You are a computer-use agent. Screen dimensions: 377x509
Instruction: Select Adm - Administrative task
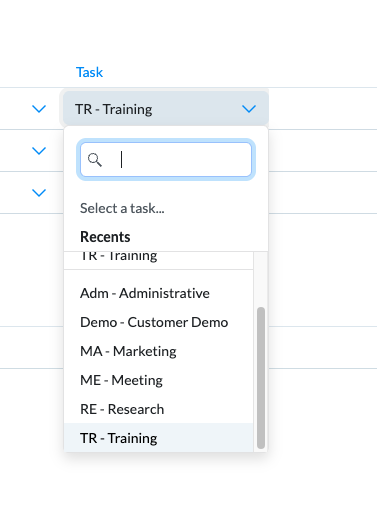tap(159, 293)
